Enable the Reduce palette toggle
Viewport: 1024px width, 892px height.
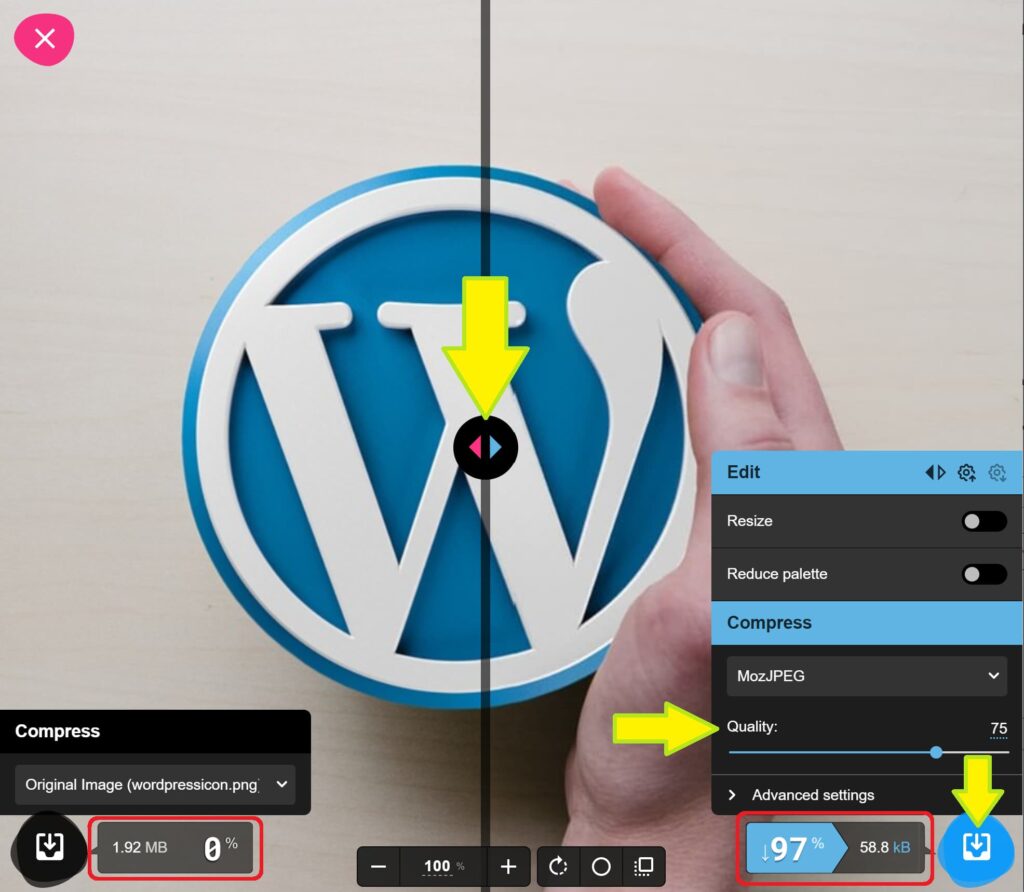(x=984, y=574)
